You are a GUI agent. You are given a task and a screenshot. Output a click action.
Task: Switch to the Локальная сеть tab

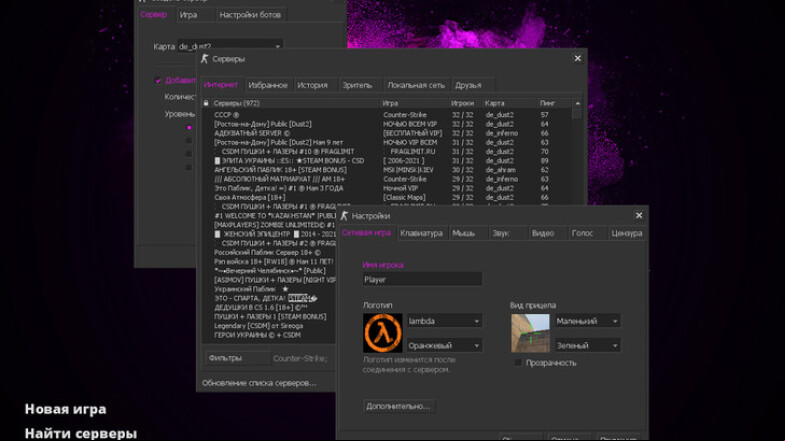(x=416, y=85)
